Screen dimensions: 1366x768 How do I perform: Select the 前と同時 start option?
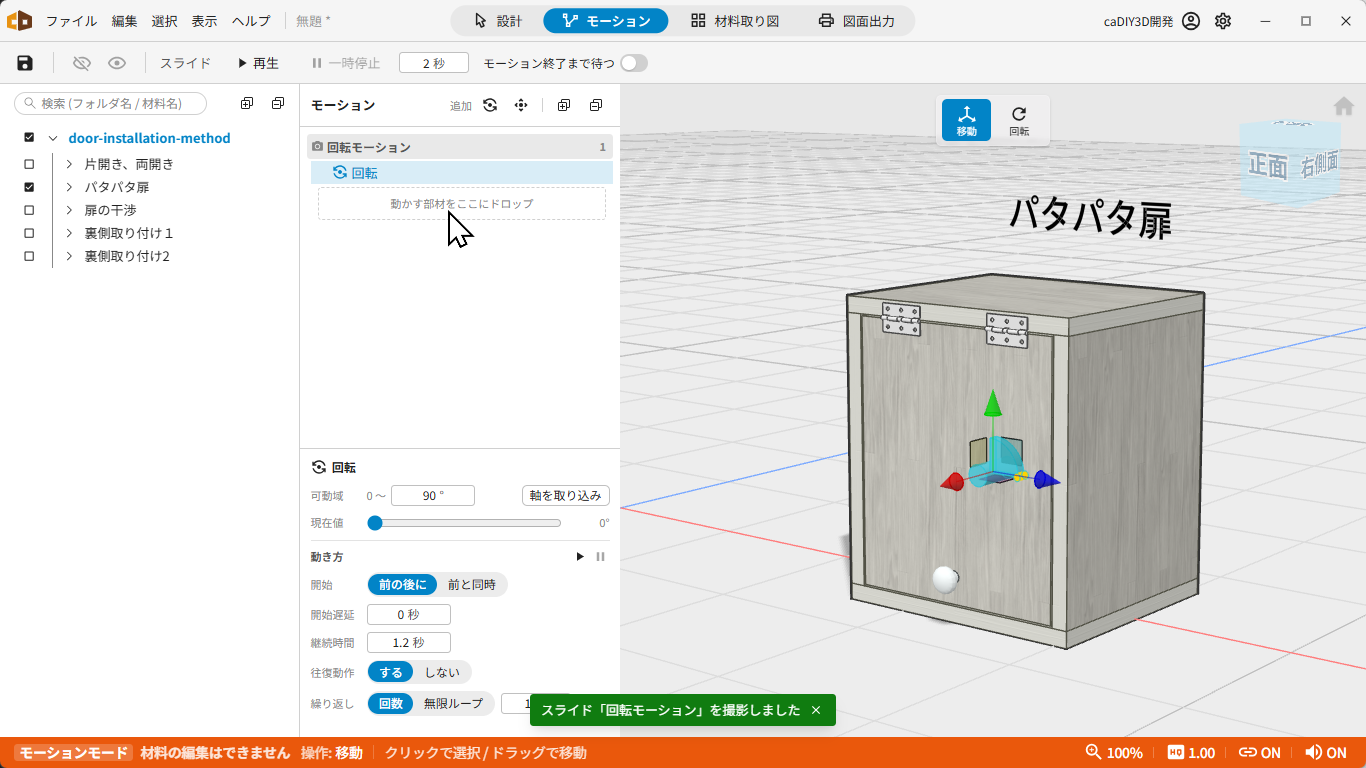(472, 585)
